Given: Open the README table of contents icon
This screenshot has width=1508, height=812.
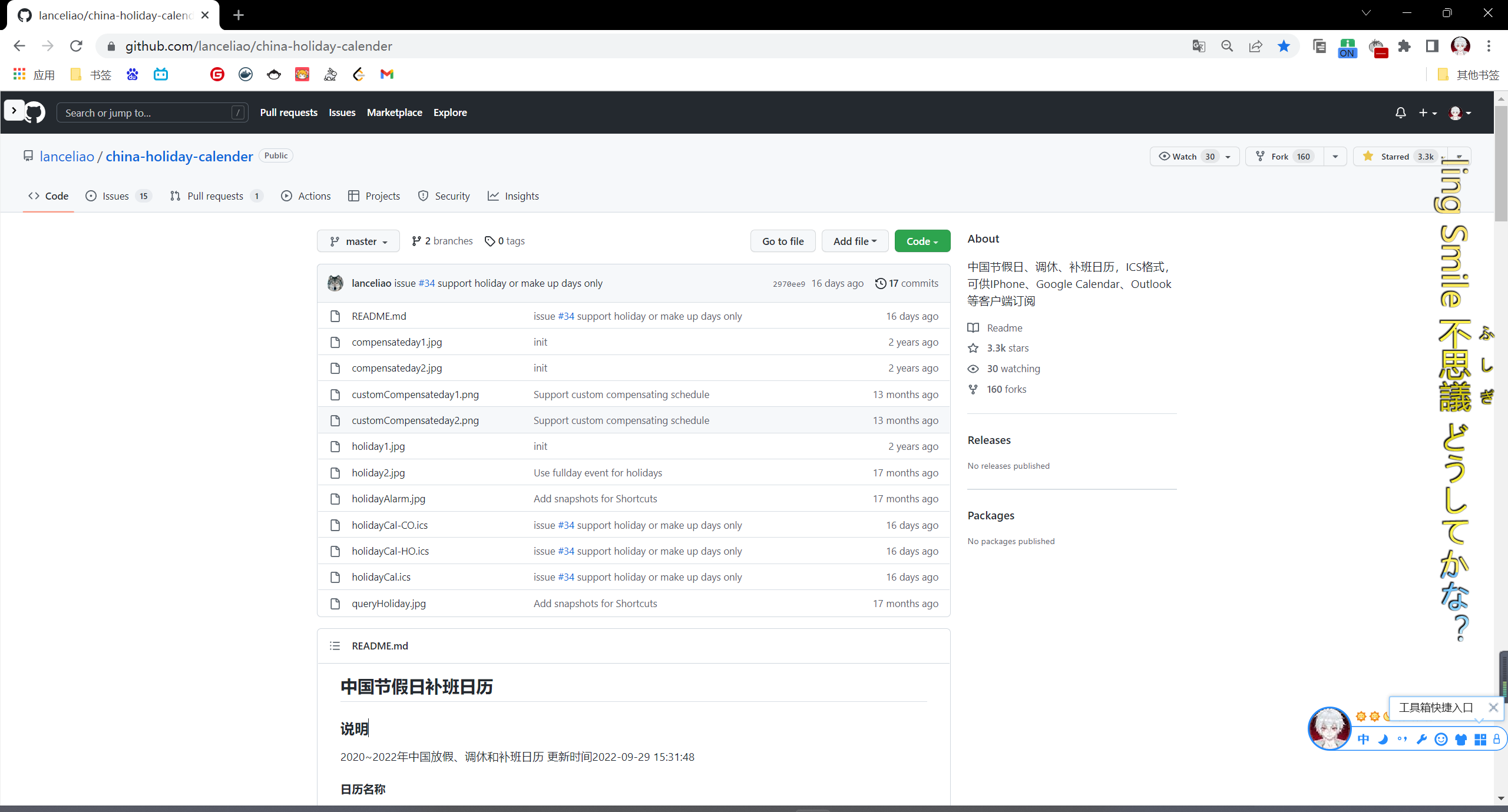Looking at the screenshot, I should coord(335,646).
